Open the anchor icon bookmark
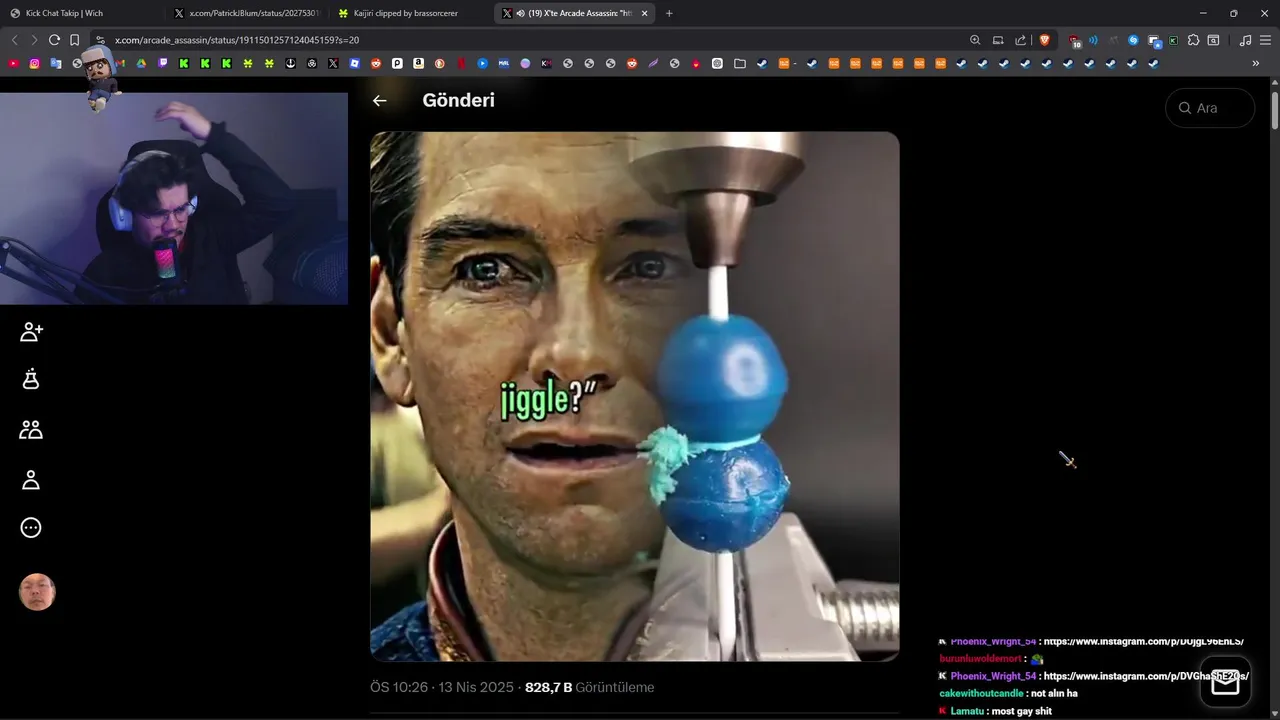The height and width of the screenshot is (720, 1280). coord(290,63)
